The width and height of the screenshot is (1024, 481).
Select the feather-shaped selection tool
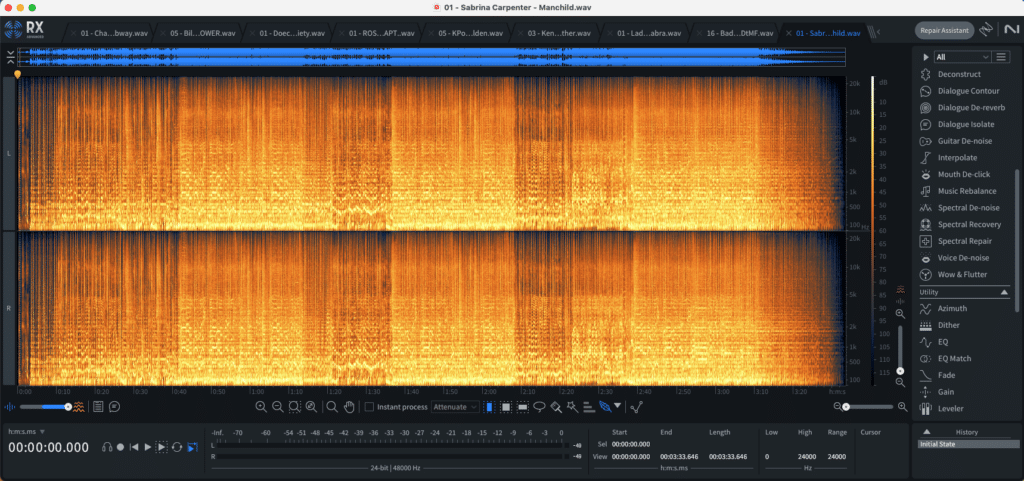[x=605, y=407]
